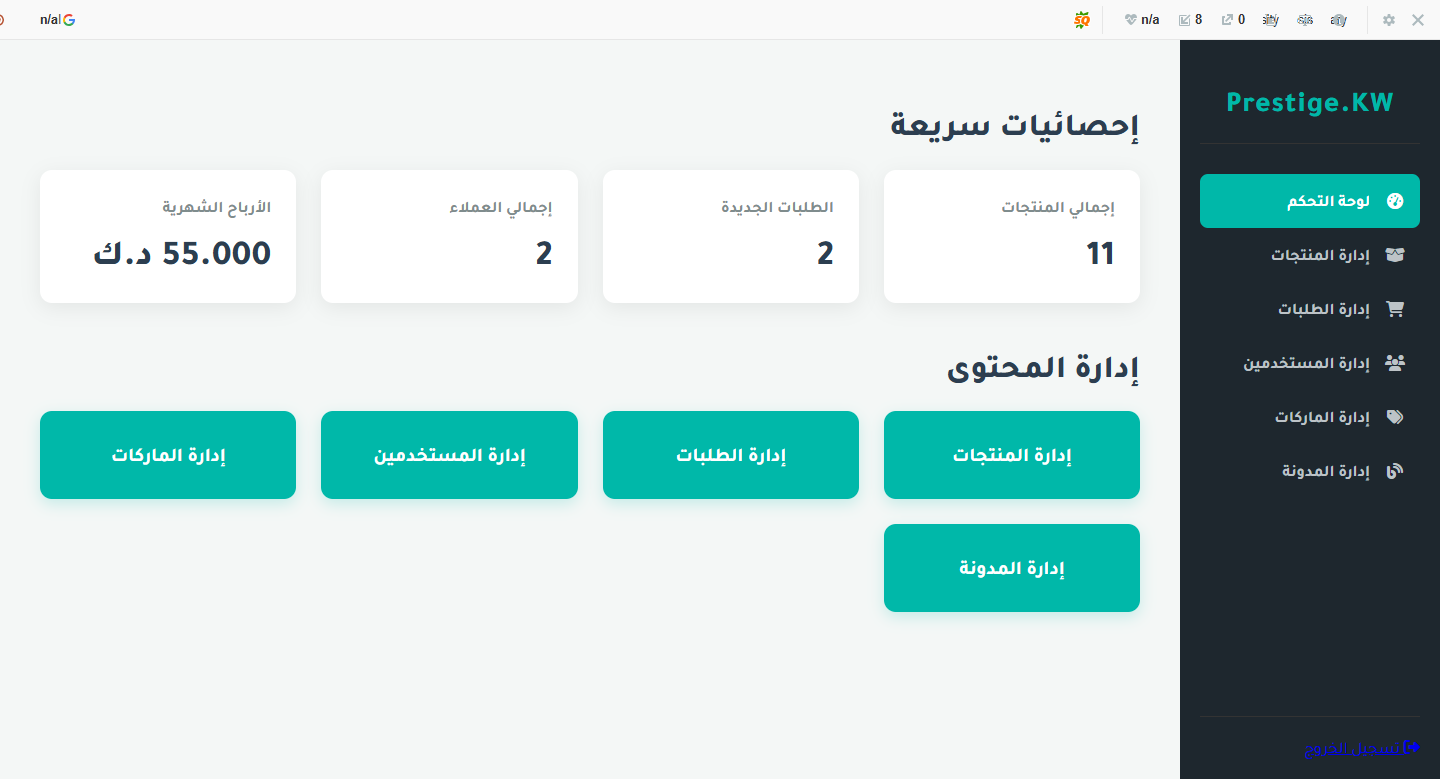Click the internal links count showing 8
This screenshot has height=779, width=1440.
(1191, 19)
